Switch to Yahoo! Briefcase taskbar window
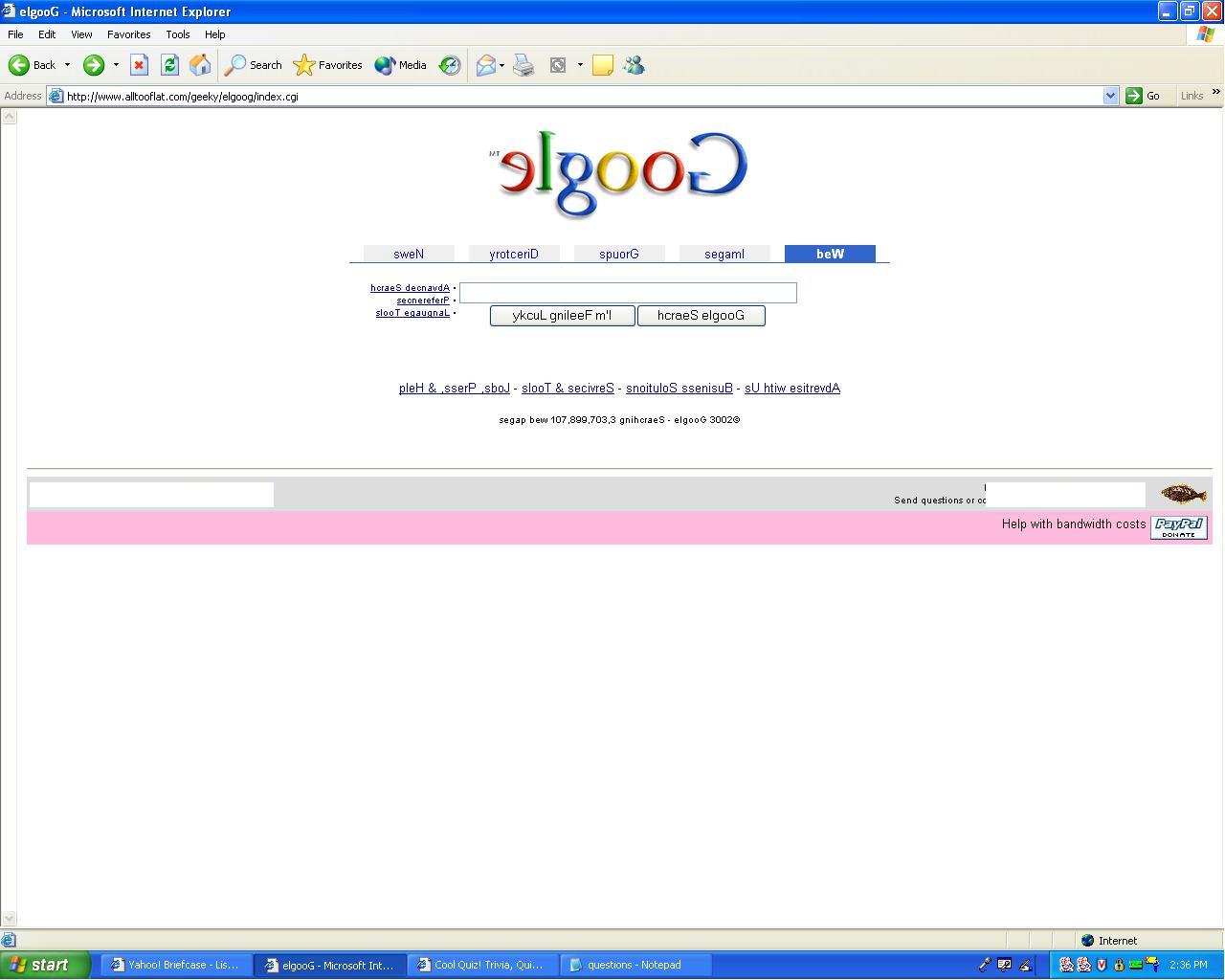Screen dimensions: 1225x980 coord(176,965)
